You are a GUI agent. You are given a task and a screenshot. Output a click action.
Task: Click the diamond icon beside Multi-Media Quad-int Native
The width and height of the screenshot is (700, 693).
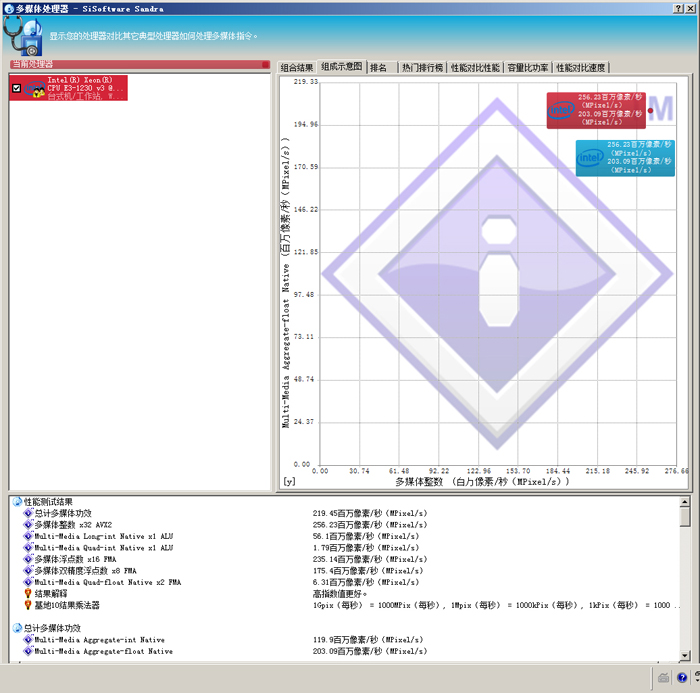[28, 548]
